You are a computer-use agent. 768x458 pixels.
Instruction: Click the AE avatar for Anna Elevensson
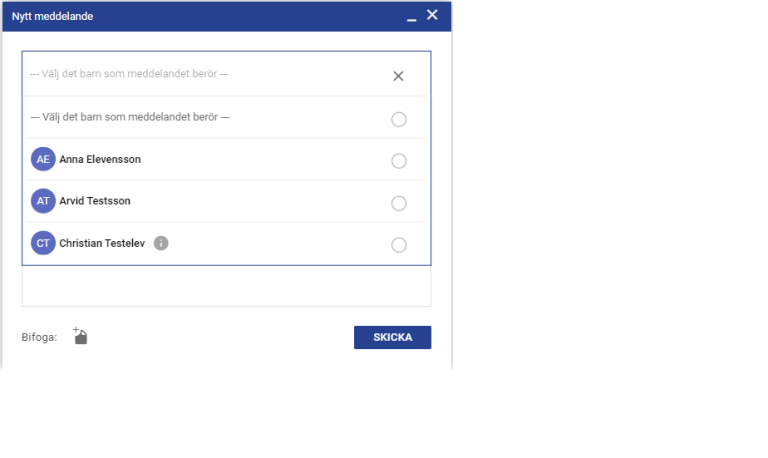(x=43, y=160)
